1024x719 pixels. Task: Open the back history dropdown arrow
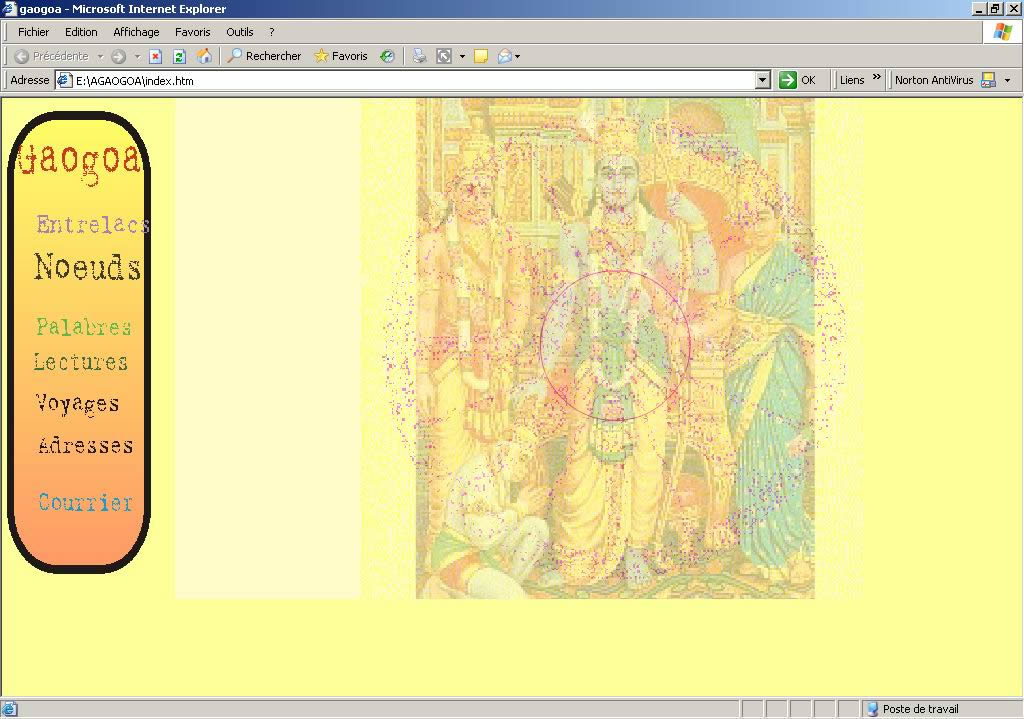(101, 56)
